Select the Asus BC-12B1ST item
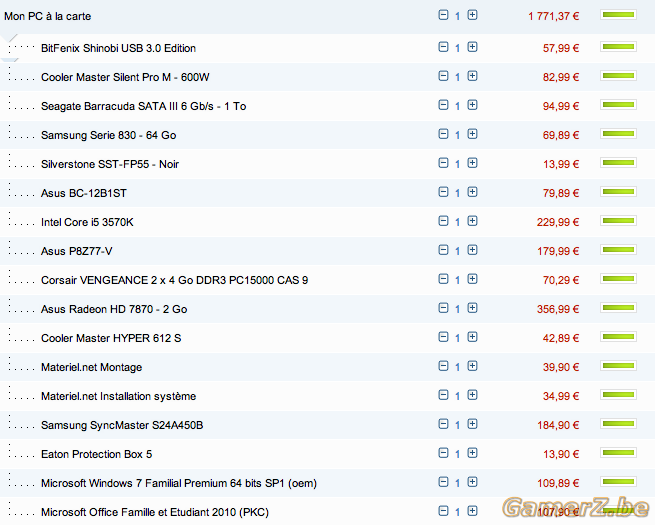The height and width of the screenshot is (525, 655). 84,193
